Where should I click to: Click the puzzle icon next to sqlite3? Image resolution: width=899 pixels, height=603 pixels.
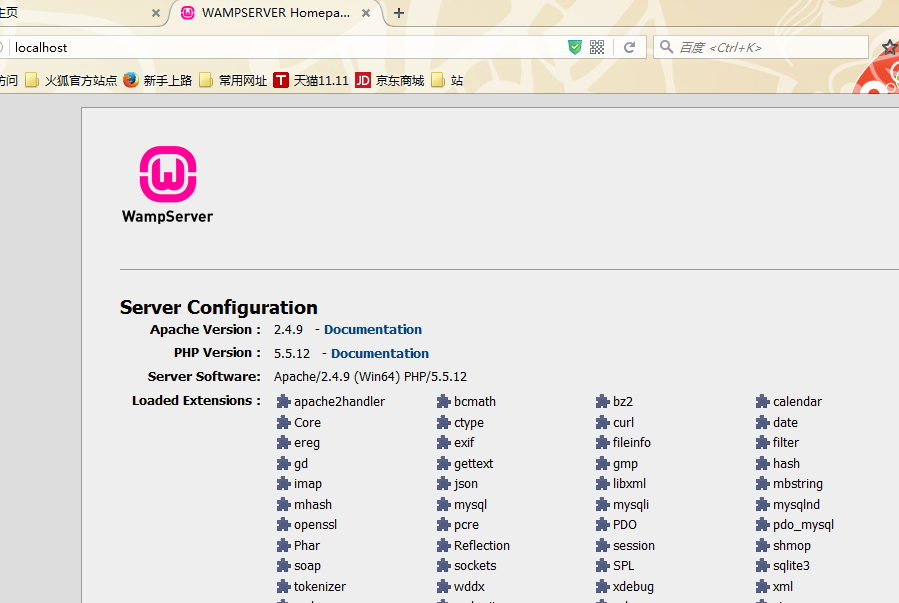coord(762,566)
